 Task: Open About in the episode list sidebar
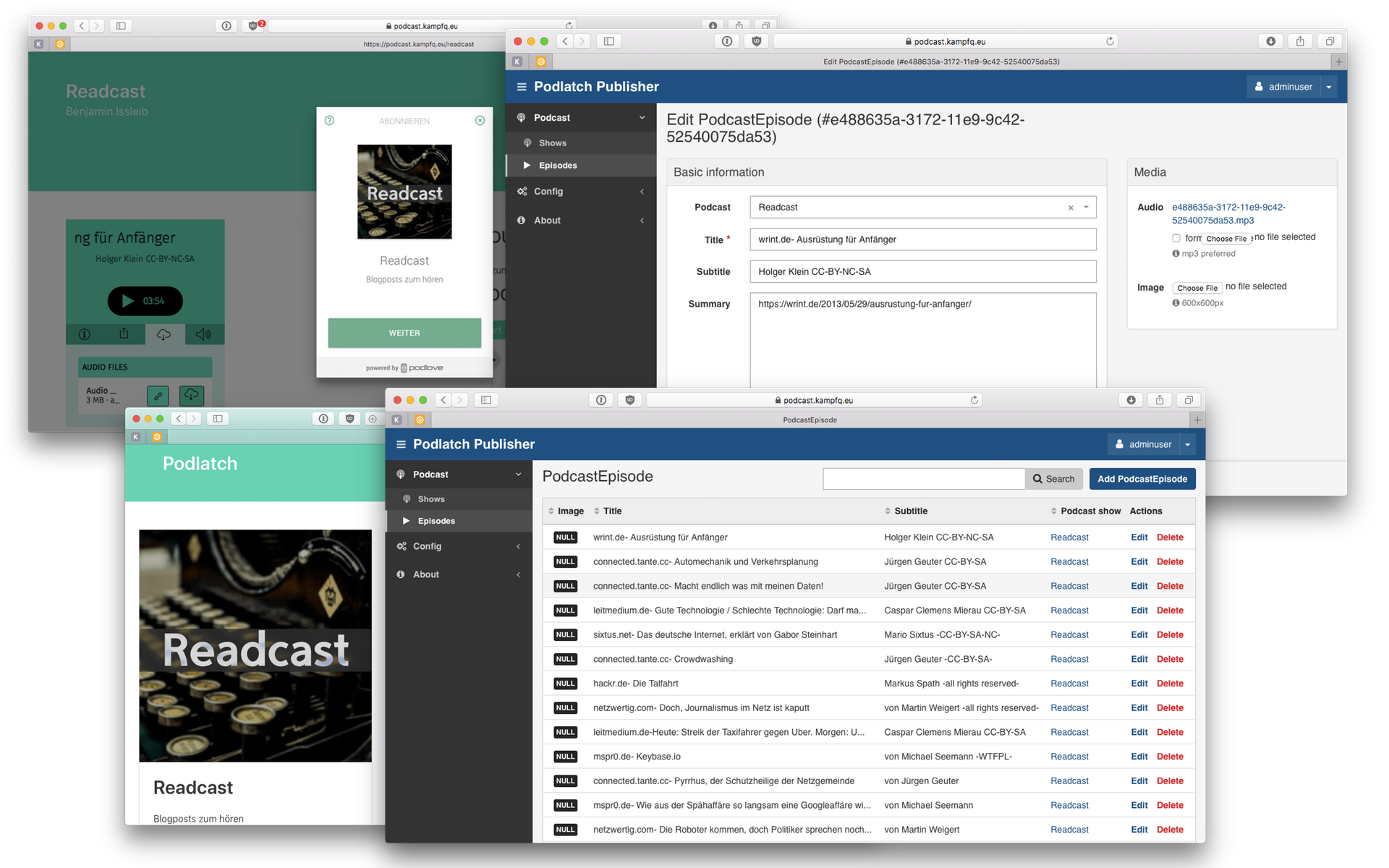tap(426, 574)
